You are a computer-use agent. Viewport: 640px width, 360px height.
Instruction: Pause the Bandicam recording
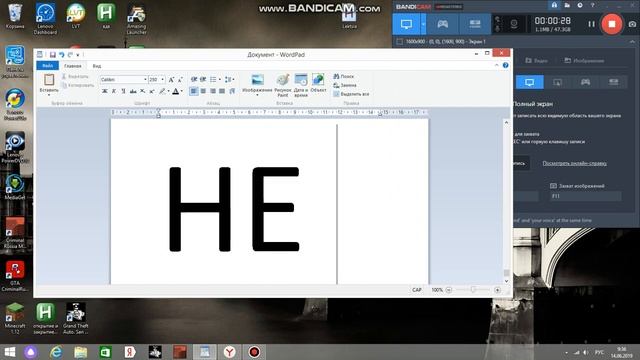pyautogui.click(x=591, y=24)
